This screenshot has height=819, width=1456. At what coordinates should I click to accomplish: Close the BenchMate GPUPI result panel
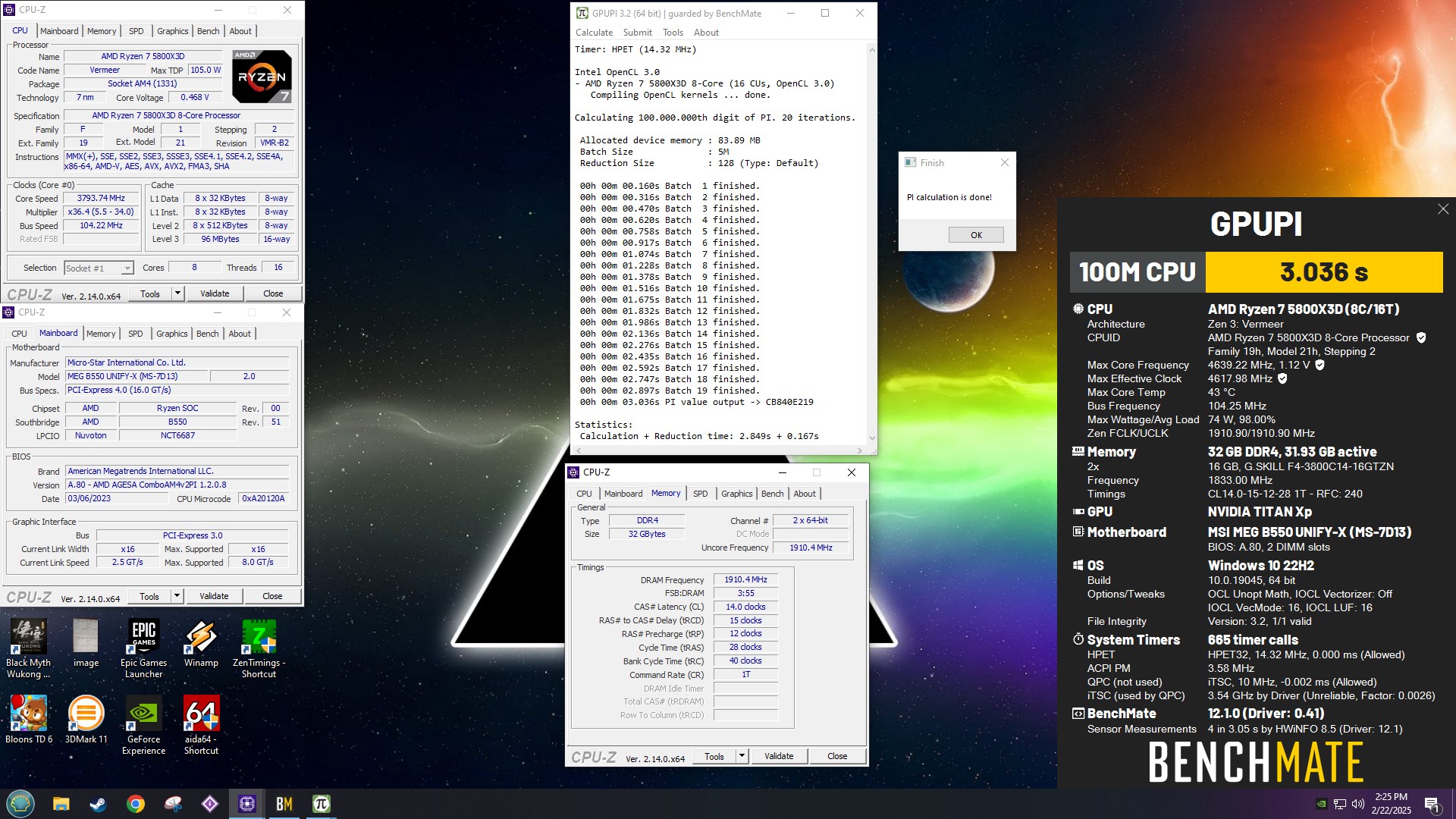1443,209
